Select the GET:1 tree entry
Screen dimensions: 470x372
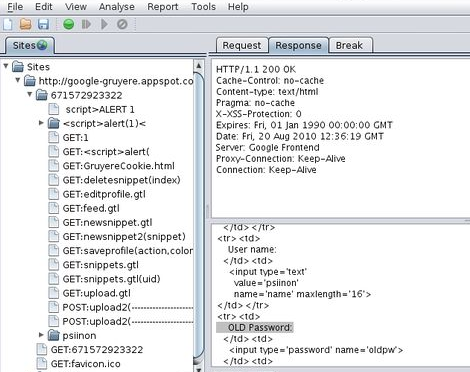coord(75,138)
